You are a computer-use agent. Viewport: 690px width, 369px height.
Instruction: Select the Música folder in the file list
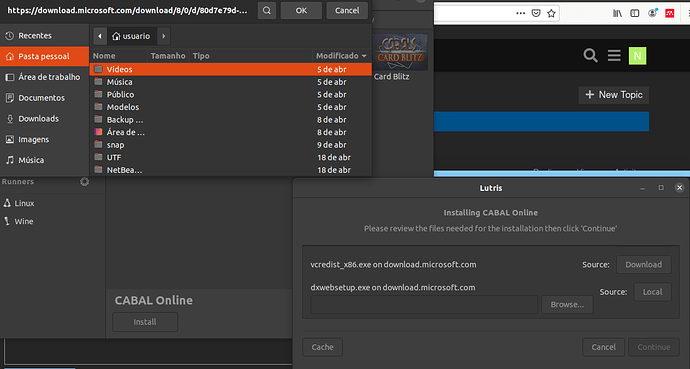point(231,82)
